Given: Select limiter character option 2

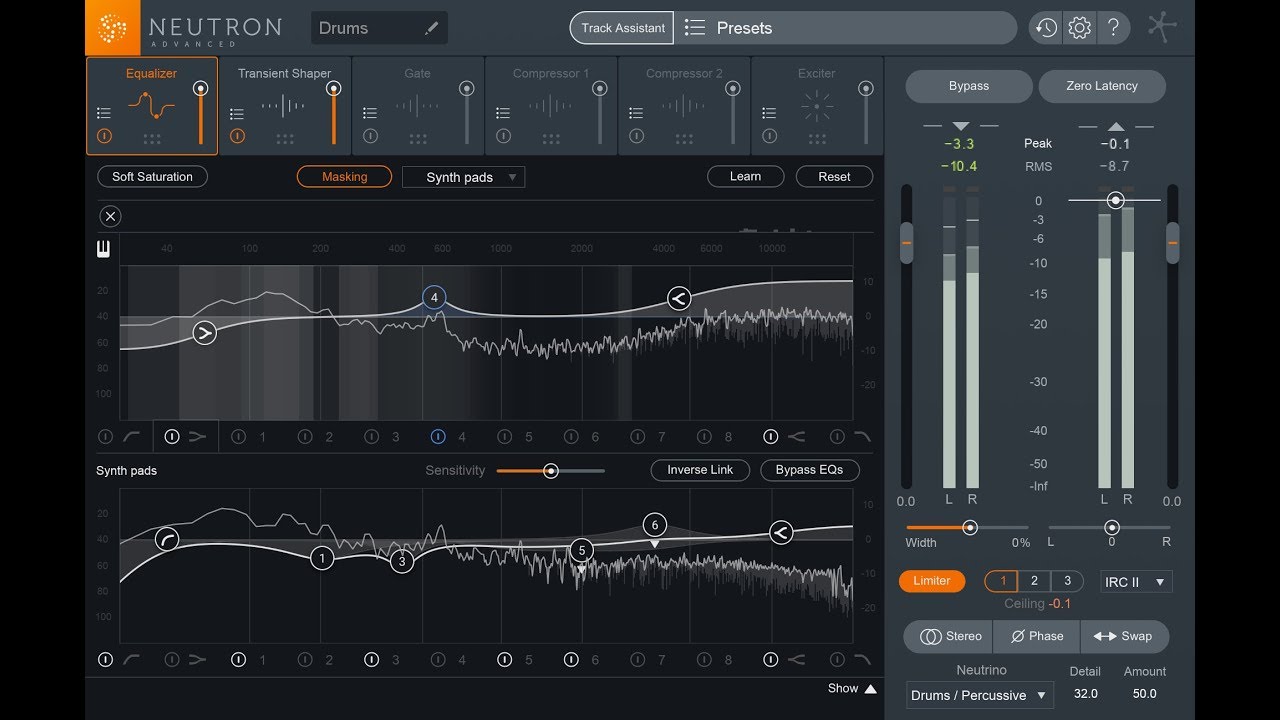Looking at the screenshot, I should pyautogui.click(x=1034, y=581).
